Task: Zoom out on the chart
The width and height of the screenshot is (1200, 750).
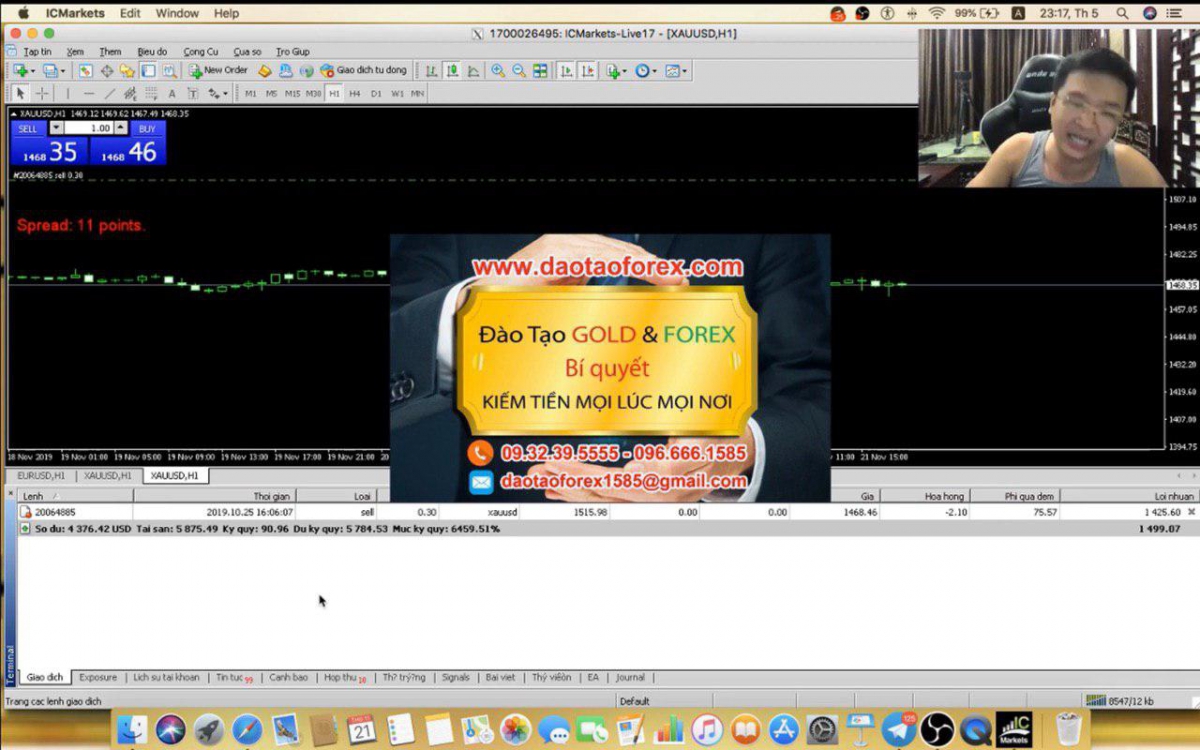Action: click(x=519, y=71)
